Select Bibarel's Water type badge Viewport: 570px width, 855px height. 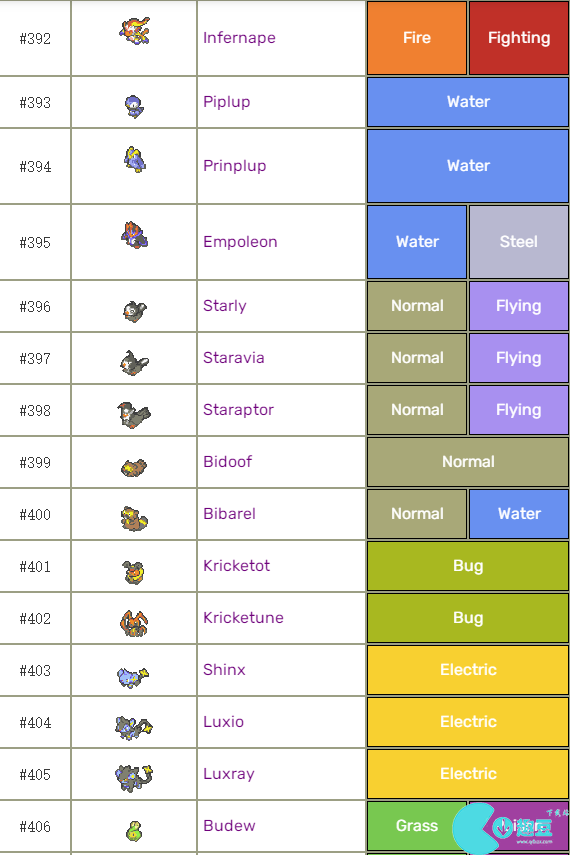[x=519, y=514]
